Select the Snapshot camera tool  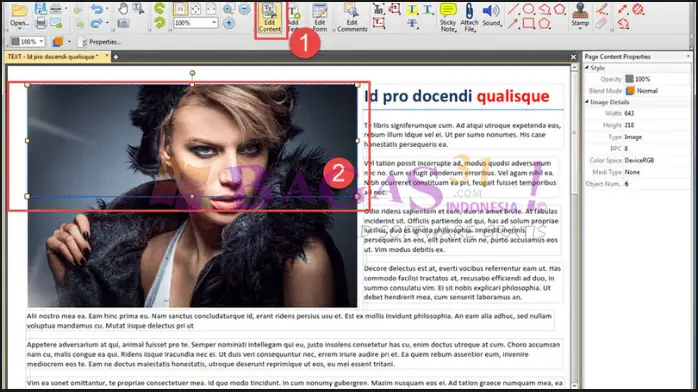tap(123, 23)
